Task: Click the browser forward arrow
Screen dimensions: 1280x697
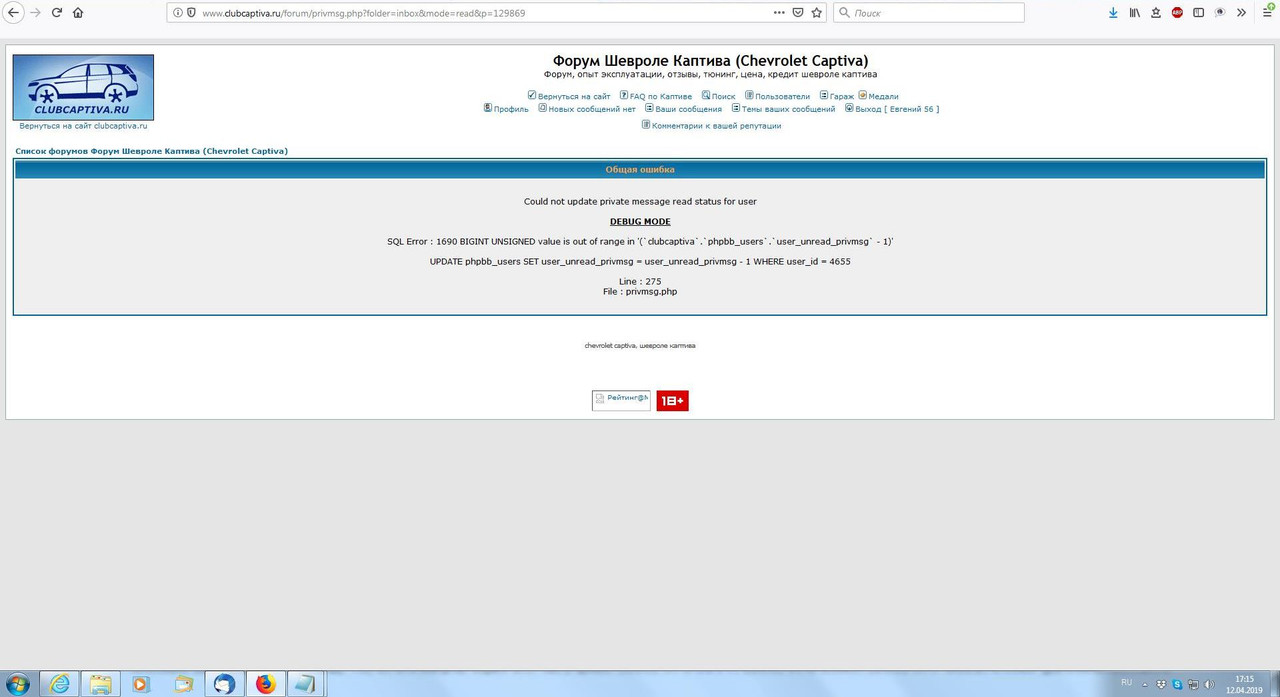Action: coord(35,13)
